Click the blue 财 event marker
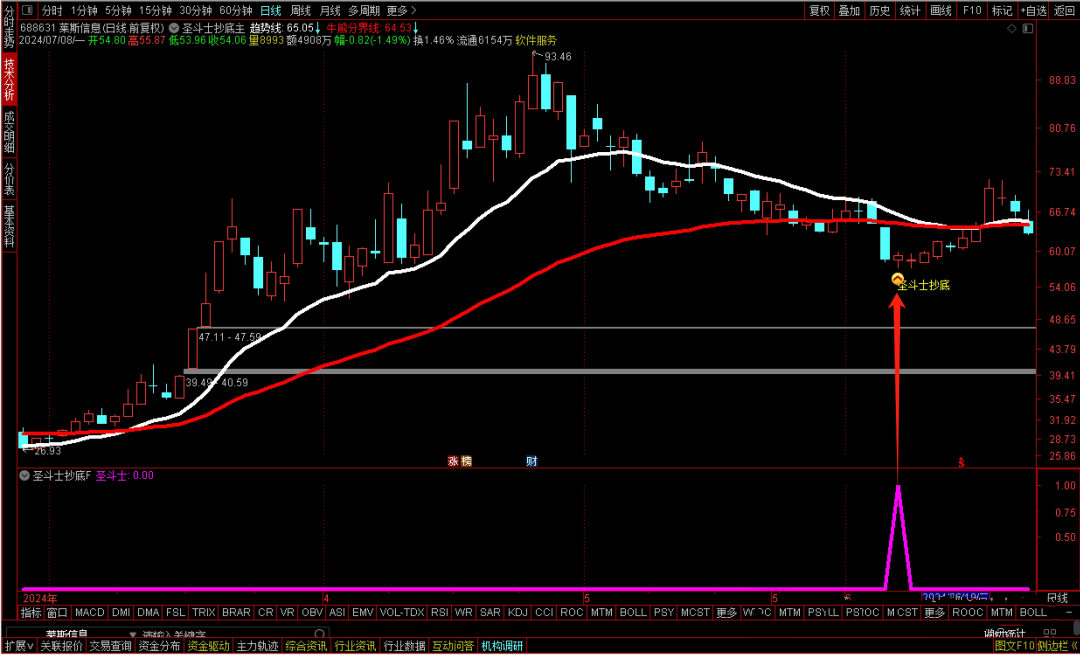The image size is (1080, 655). pyautogui.click(x=532, y=461)
